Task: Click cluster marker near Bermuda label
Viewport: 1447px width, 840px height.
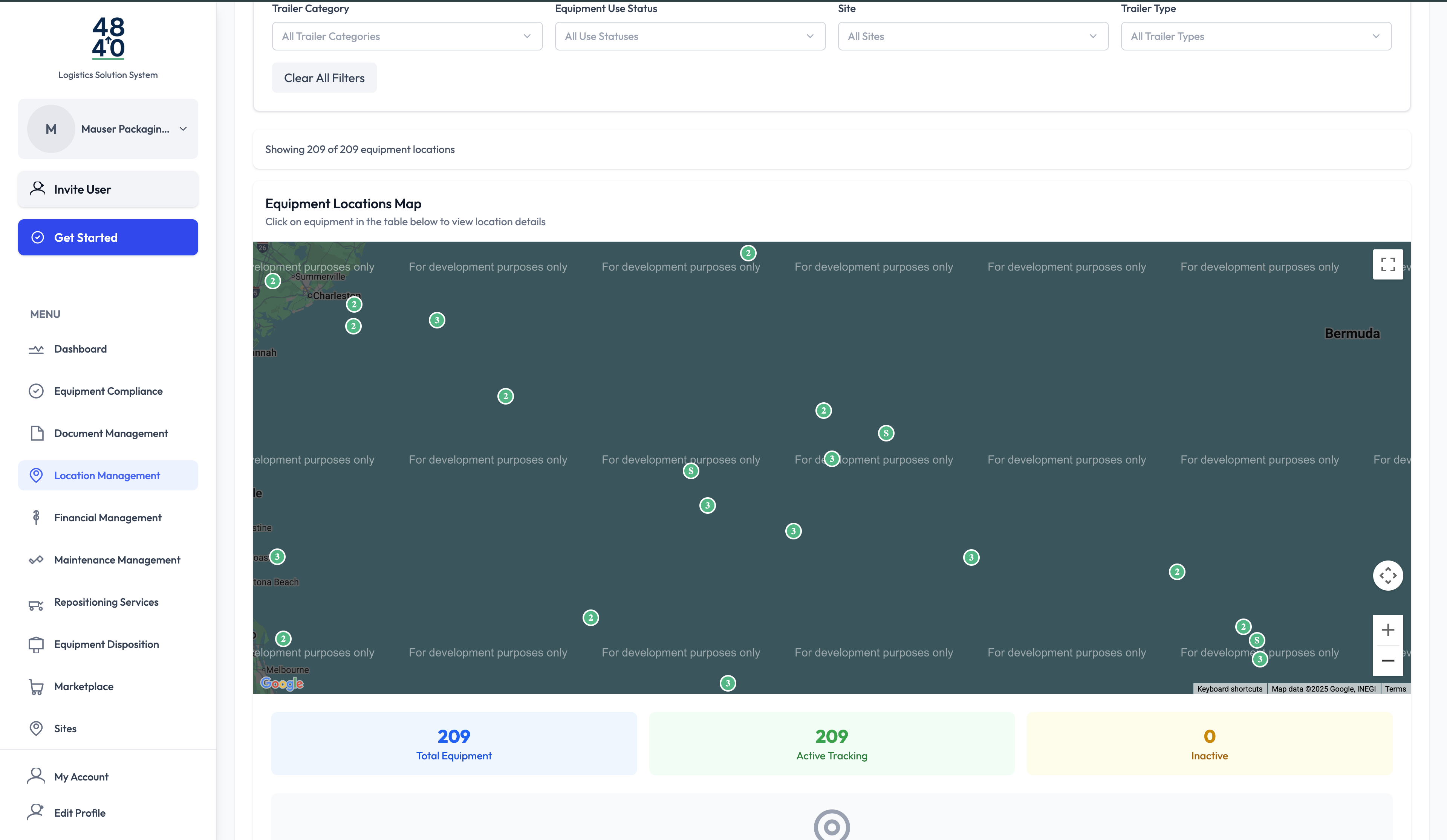Action: point(1176,572)
